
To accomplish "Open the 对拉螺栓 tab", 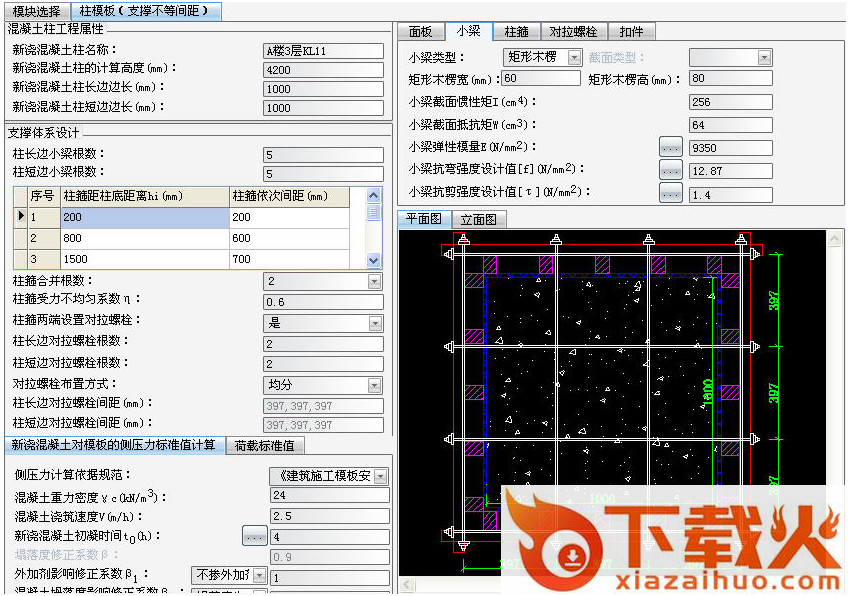I will pyautogui.click(x=573, y=32).
